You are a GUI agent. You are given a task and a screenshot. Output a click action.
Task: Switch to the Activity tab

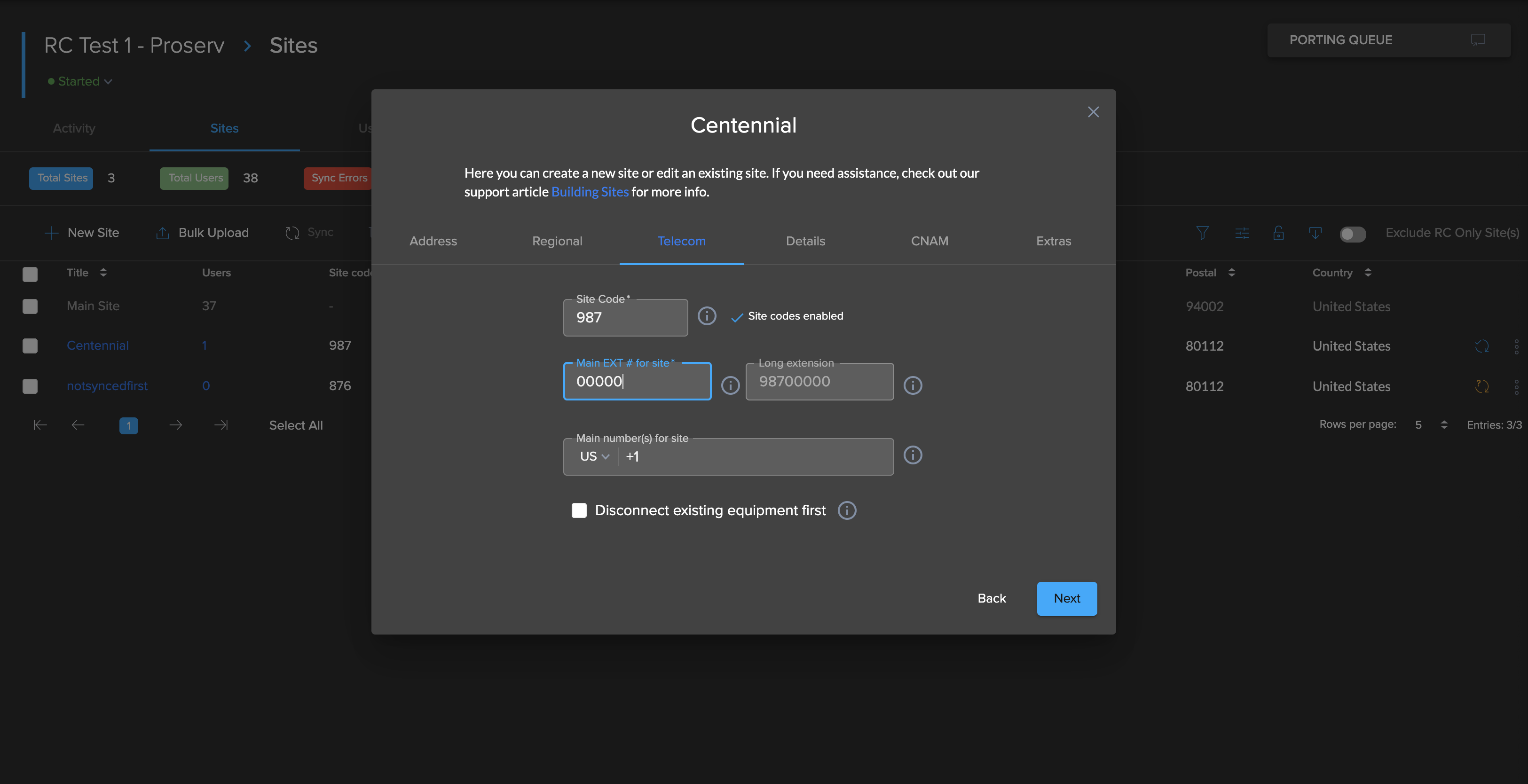[x=73, y=128]
